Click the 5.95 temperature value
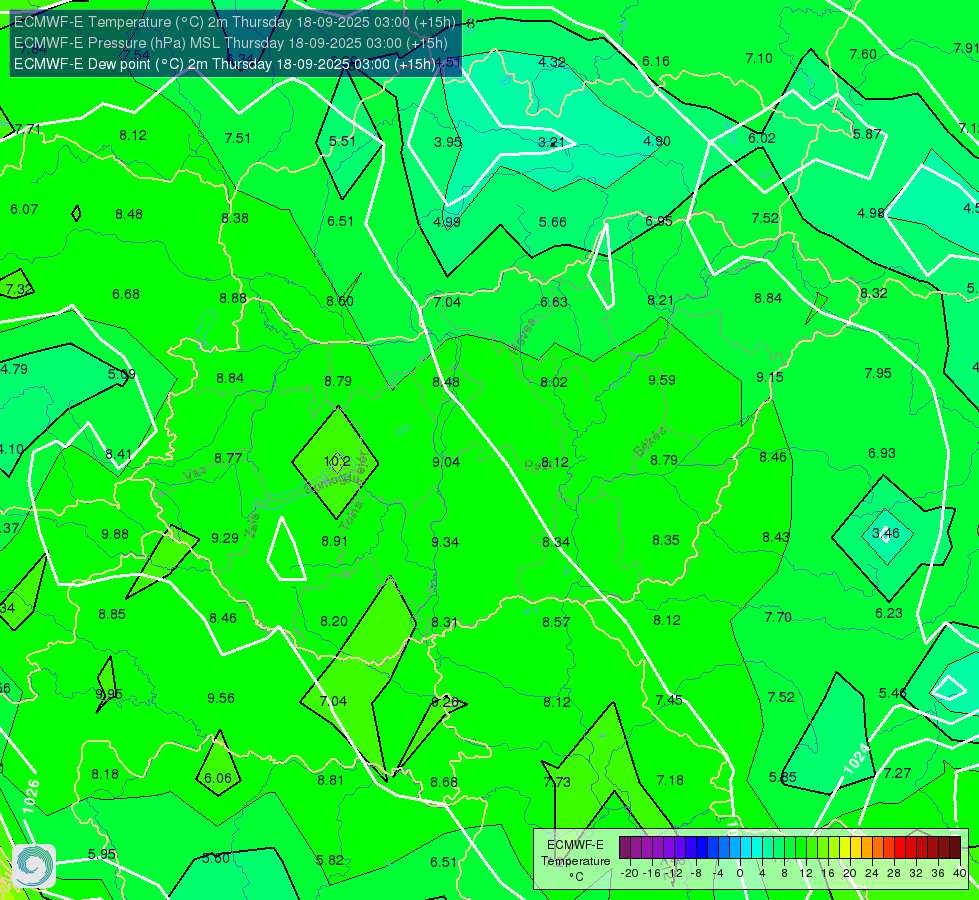The width and height of the screenshot is (979, 900). pos(102,854)
